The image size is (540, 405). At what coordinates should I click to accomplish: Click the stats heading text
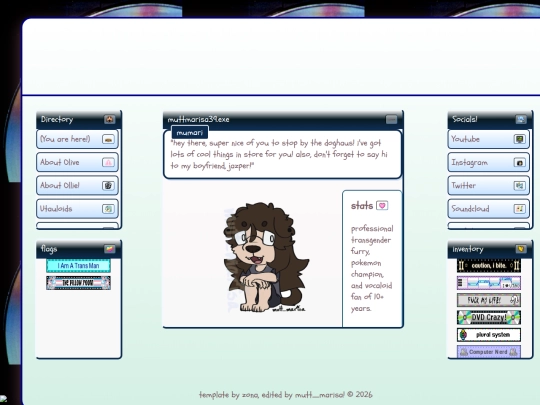pyautogui.click(x=362, y=206)
